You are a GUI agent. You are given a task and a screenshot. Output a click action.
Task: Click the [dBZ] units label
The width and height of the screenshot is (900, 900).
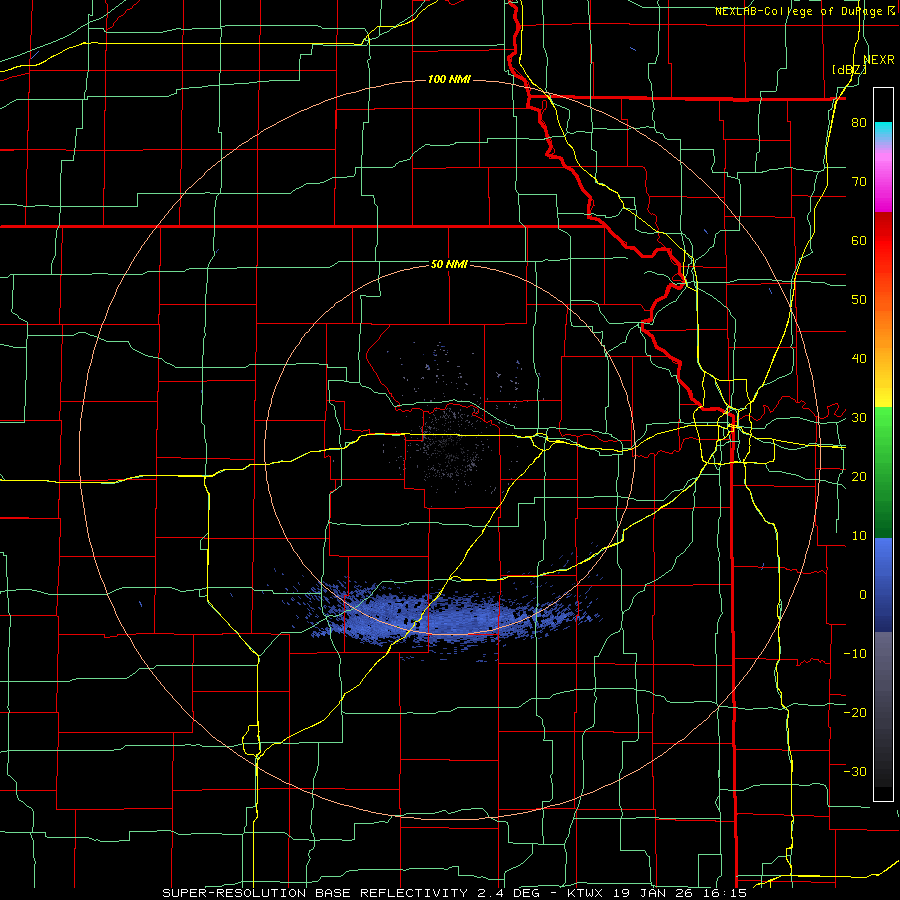pyautogui.click(x=849, y=69)
